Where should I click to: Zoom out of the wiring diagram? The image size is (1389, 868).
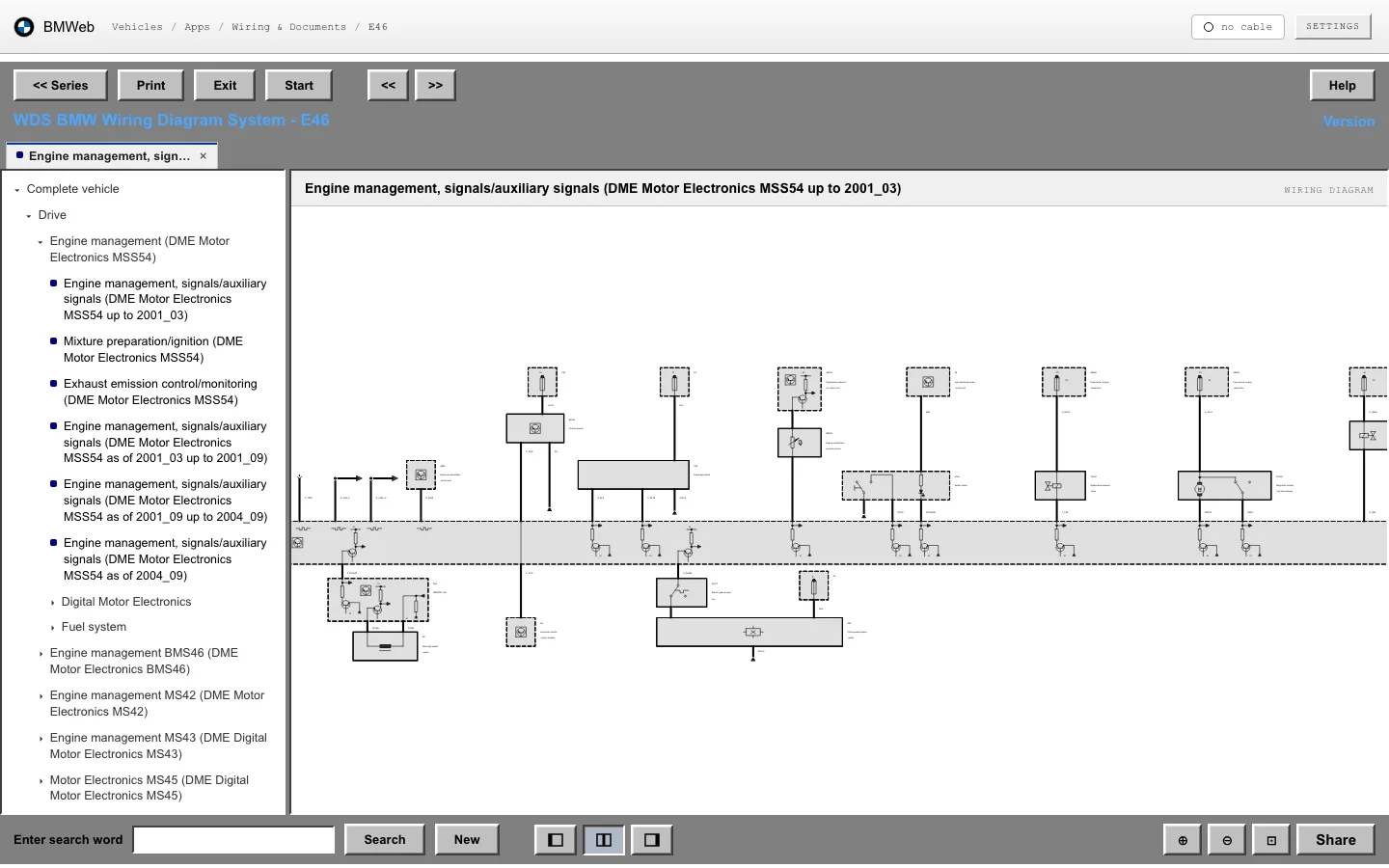coord(1227,840)
